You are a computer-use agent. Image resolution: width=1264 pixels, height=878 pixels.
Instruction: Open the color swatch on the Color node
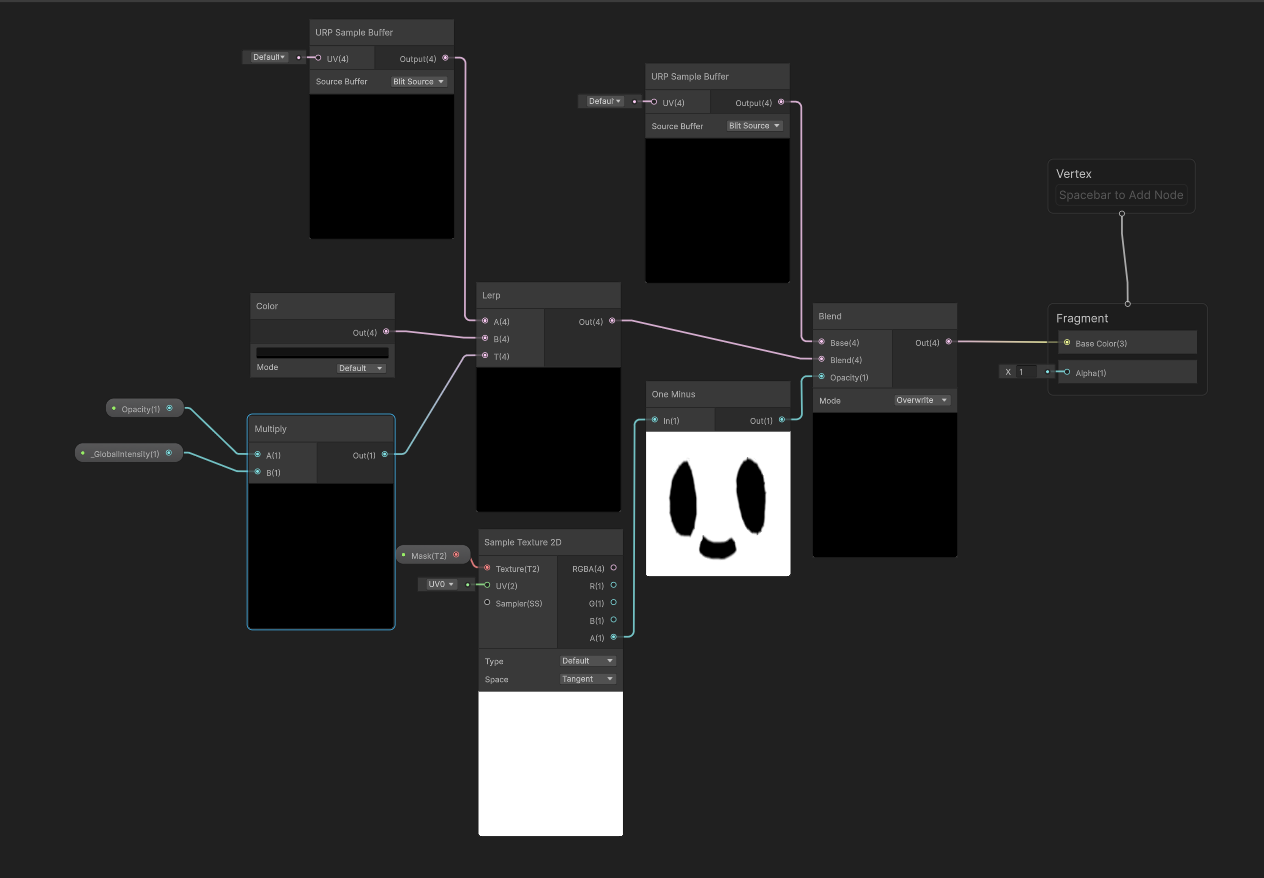point(322,352)
